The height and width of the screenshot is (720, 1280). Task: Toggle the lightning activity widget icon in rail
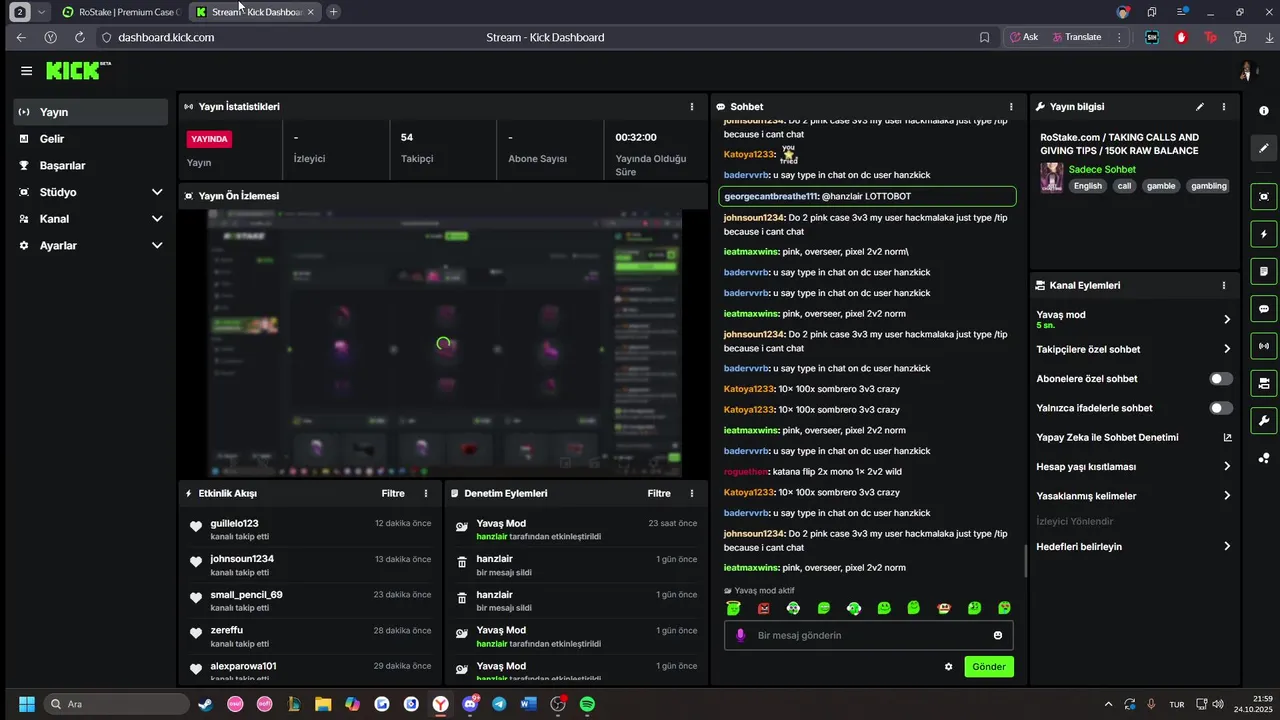pos(1264,234)
